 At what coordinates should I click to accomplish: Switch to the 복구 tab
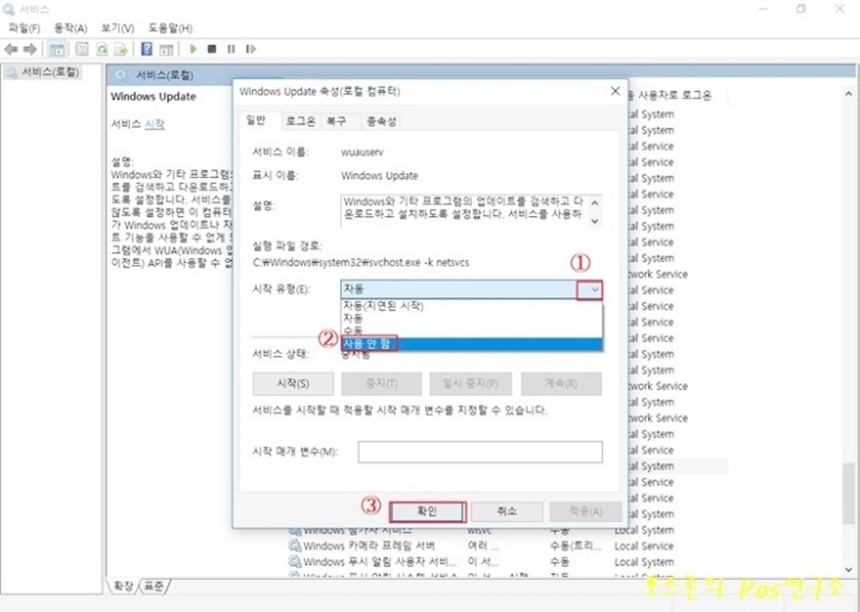coord(336,121)
